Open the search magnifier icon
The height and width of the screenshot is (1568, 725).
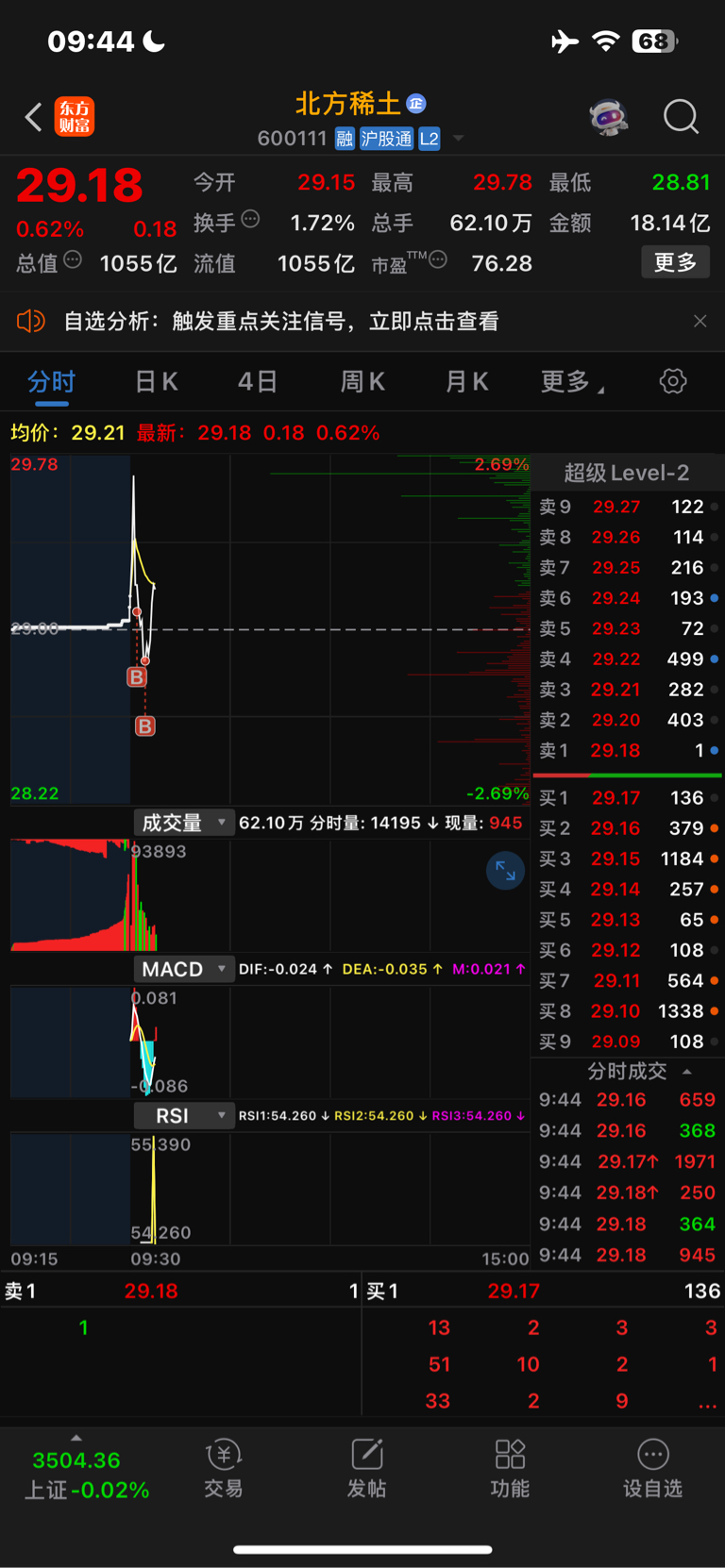click(681, 117)
